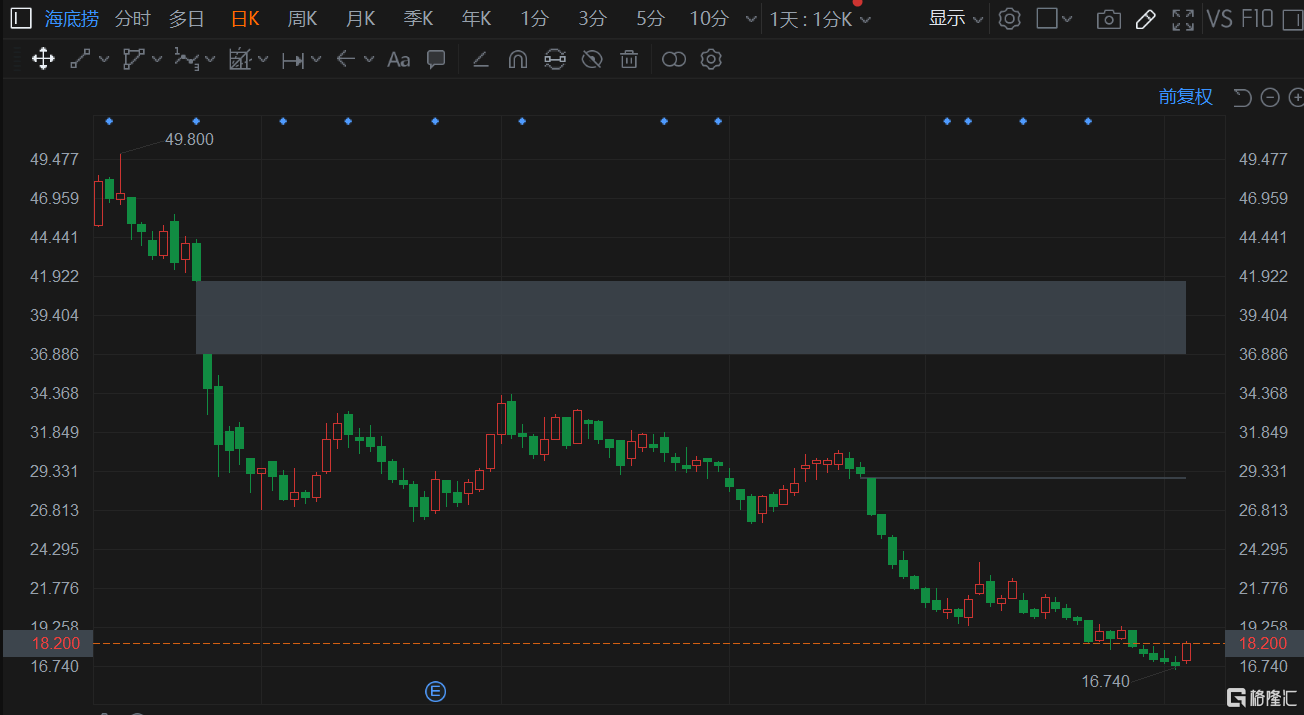Select the move/crosshair cursor tool
The height and width of the screenshot is (715, 1304).
[x=43, y=59]
